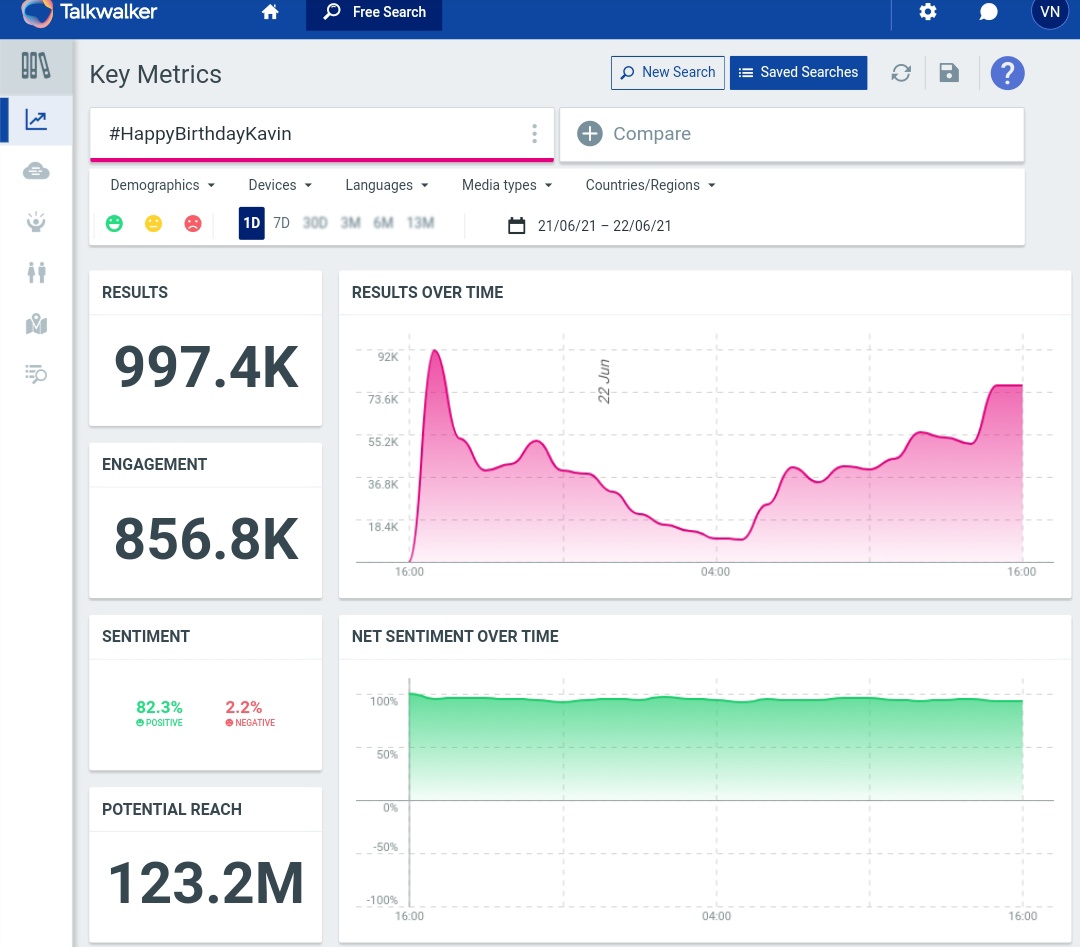Select the key metrics chart sidebar icon
The width and height of the screenshot is (1080, 947).
(x=36, y=120)
